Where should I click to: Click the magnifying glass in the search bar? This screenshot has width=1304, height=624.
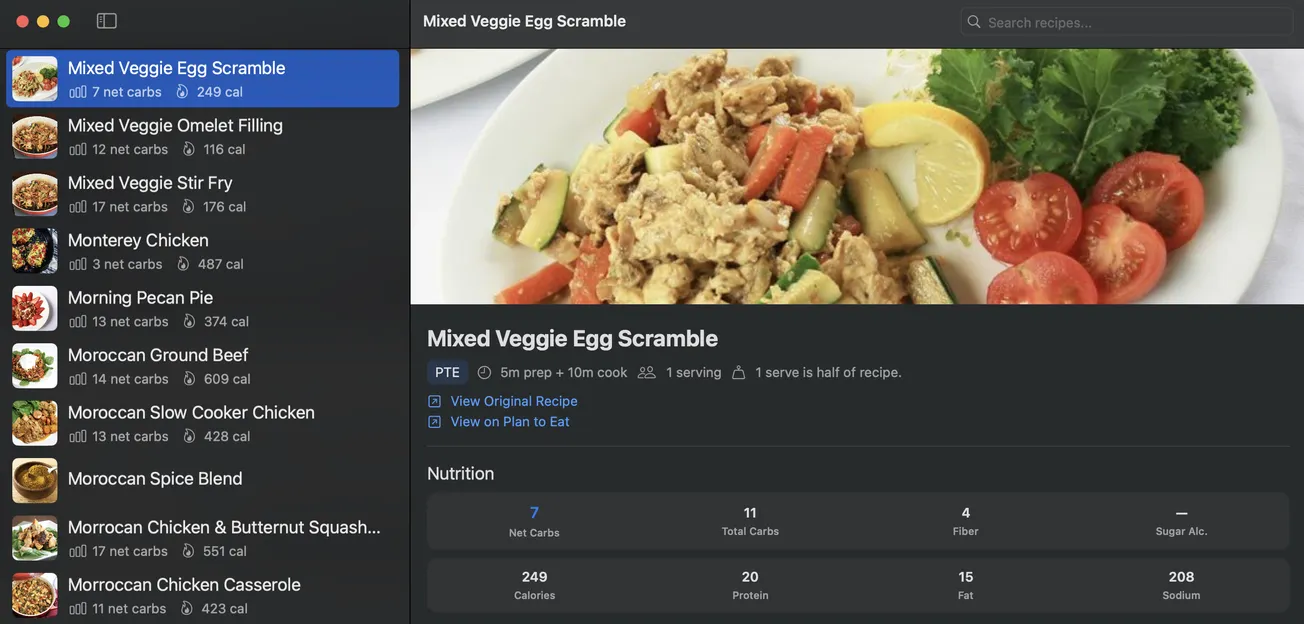pyautogui.click(x=973, y=20)
